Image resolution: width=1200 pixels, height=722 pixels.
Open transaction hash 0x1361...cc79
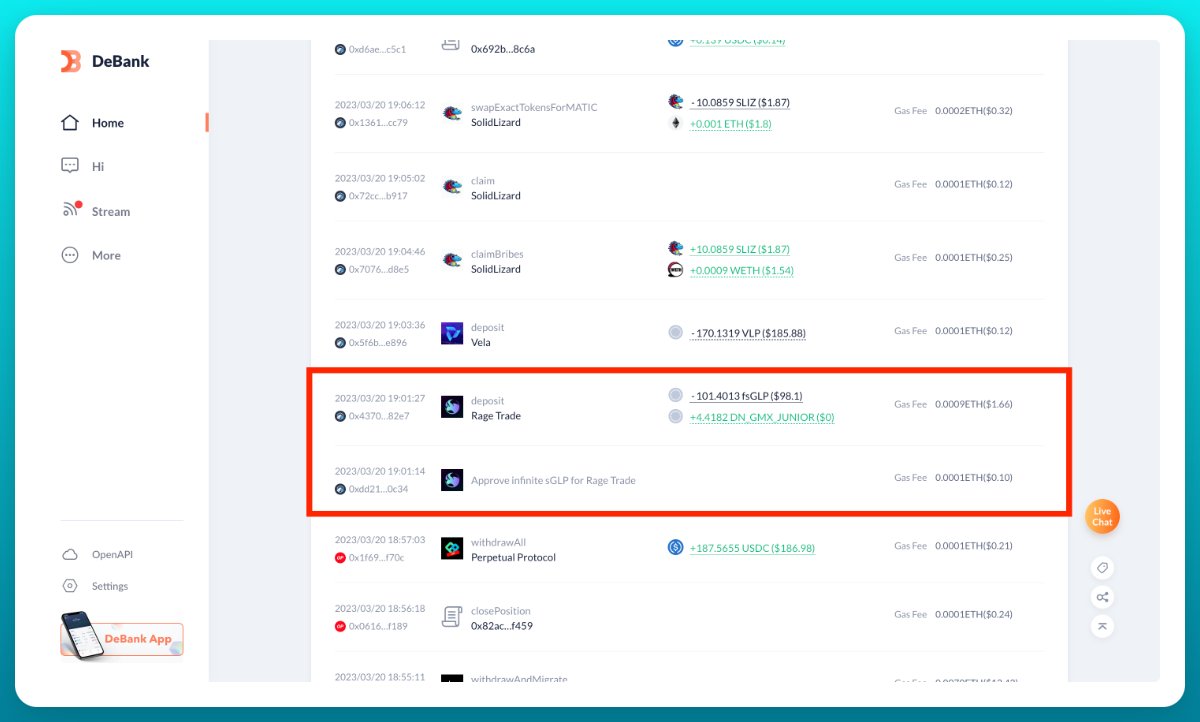point(378,123)
